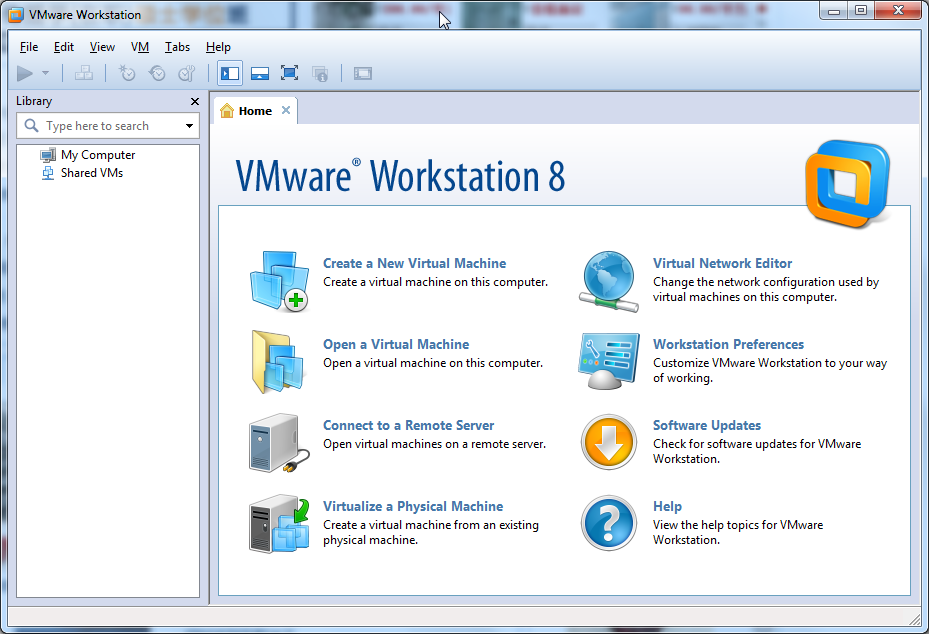The image size is (929, 634).
Task: Click the My Computer monitor icon
Action: click(x=48, y=155)
